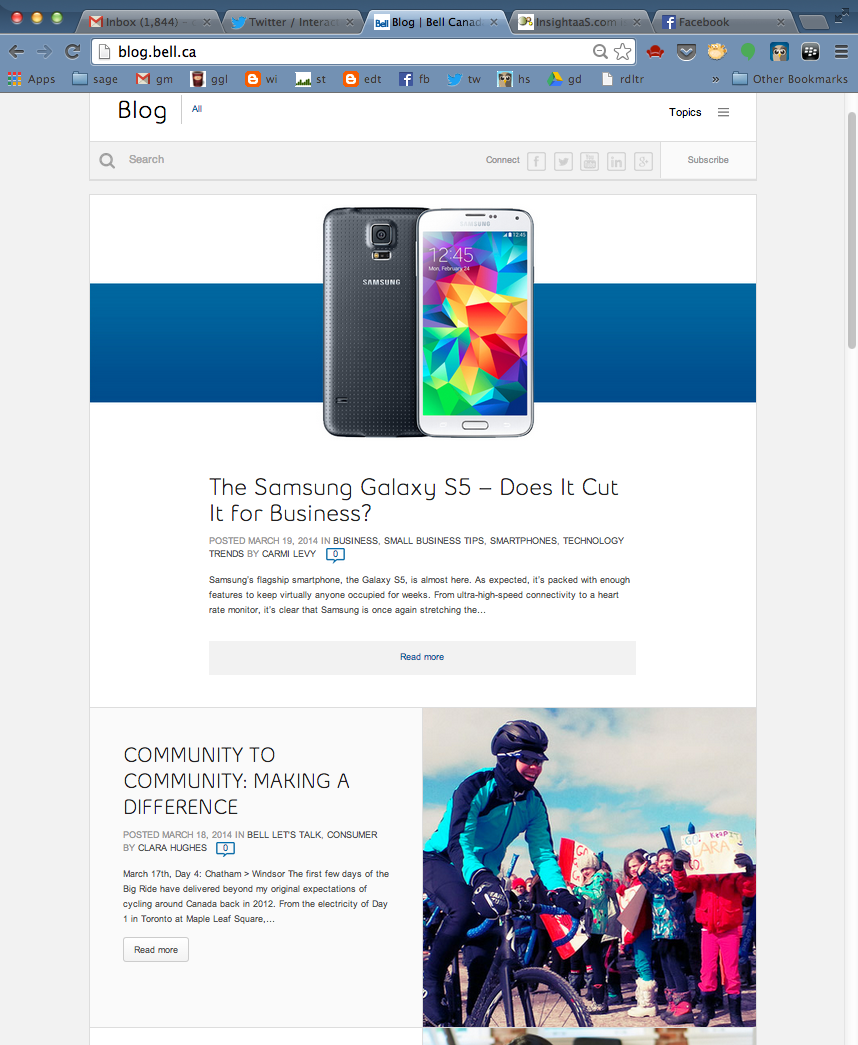Viewport: 858px width, 1045px height.
Task: Switch to the Facebook tab
Action: (723, 22)
